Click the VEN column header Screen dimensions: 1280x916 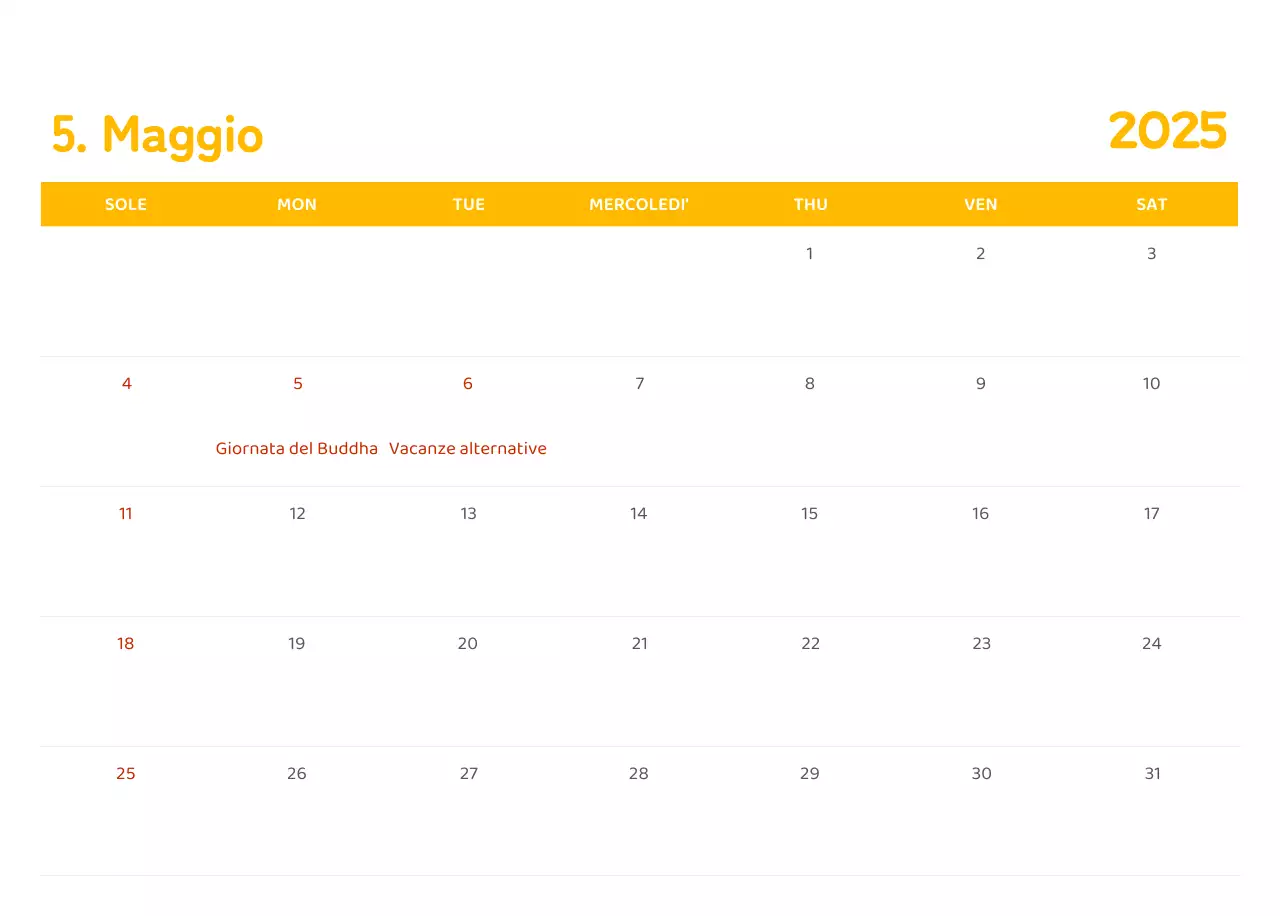pyautogui.click(x=980, y=204)
